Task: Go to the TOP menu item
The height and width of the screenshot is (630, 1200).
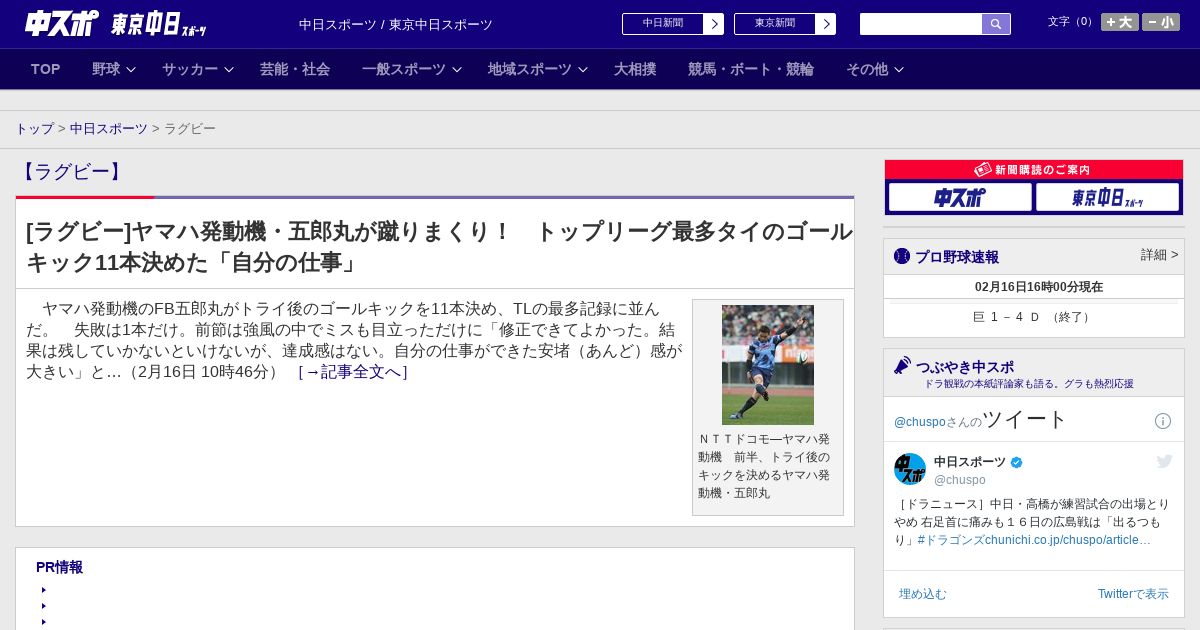Action: (46, 69)
